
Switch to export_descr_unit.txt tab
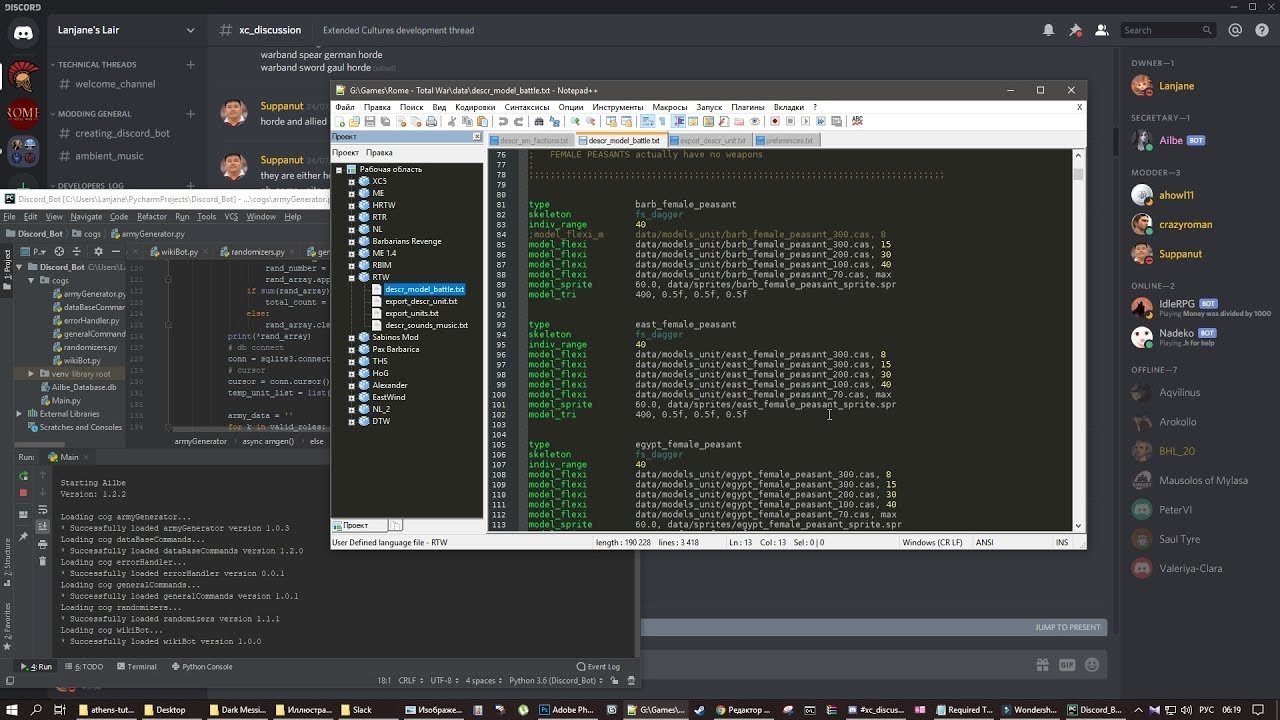click(x=710, y=141)
